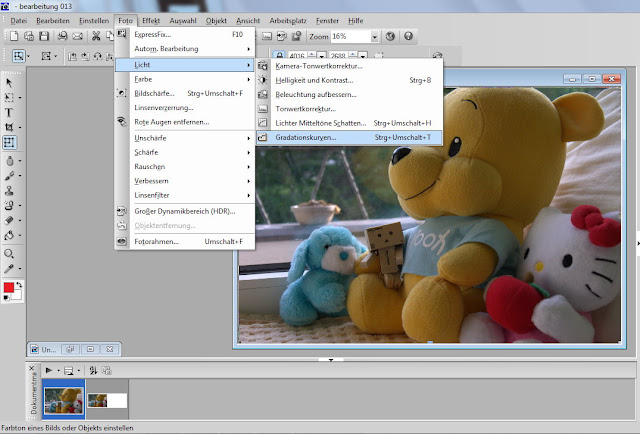The width and height of the screenshot is (640, 434).
Task: Open the Effekt menu
Action: click(152, 20)
